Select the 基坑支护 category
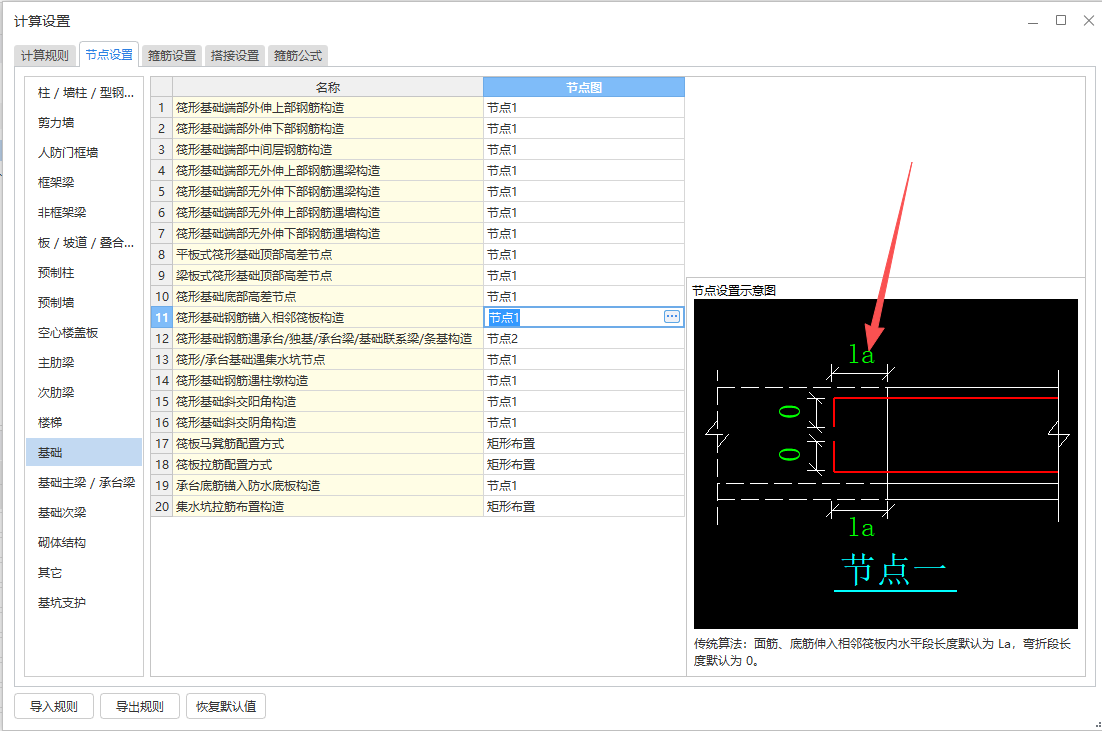This screenshot has width=1102, height=731. coord(84,603)
